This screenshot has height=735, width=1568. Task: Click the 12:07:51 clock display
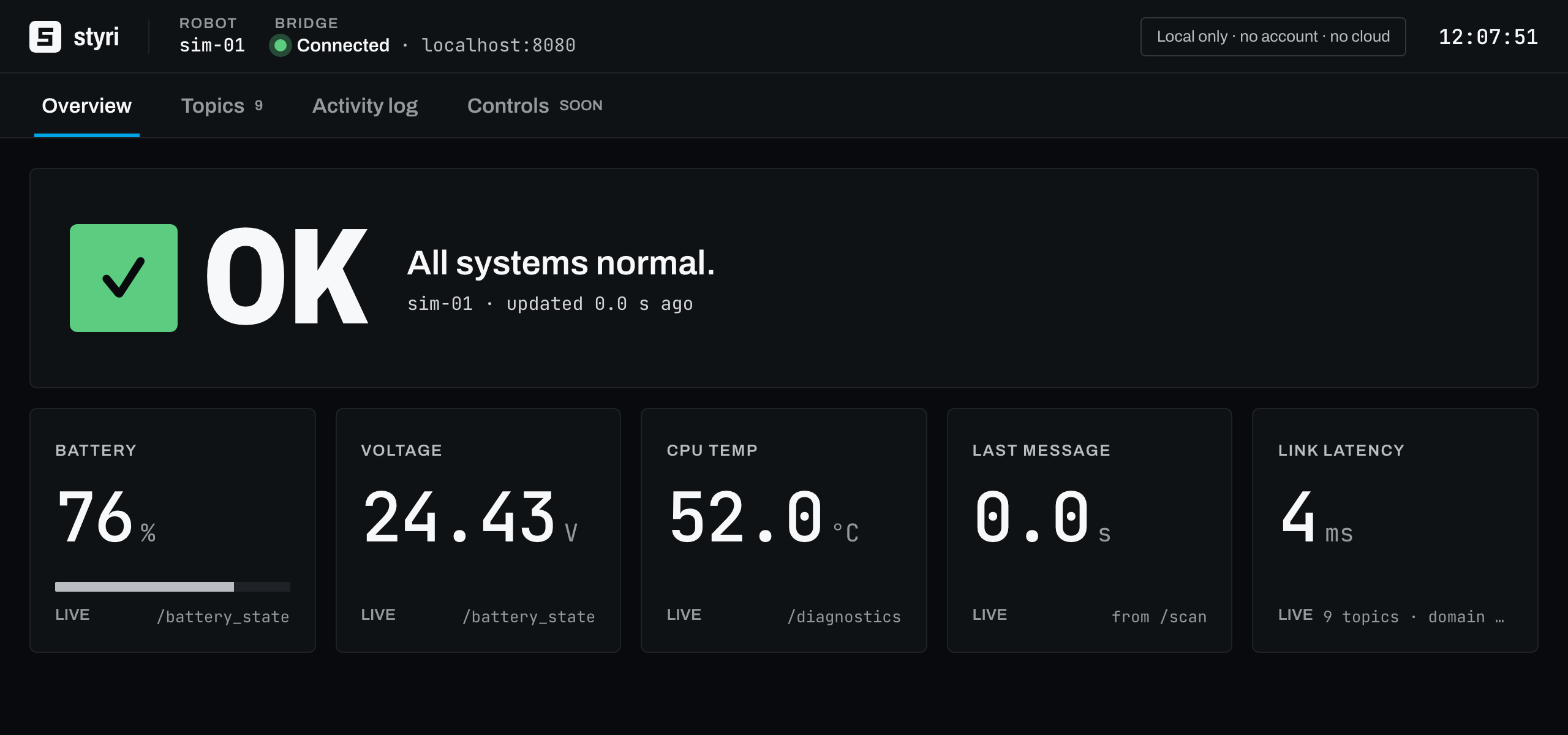click(1488, 37)
